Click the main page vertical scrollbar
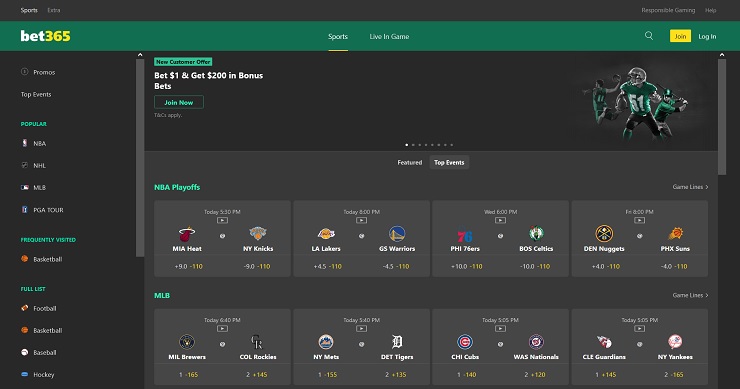This screenshot has height=389, width=740. (722, 117)
